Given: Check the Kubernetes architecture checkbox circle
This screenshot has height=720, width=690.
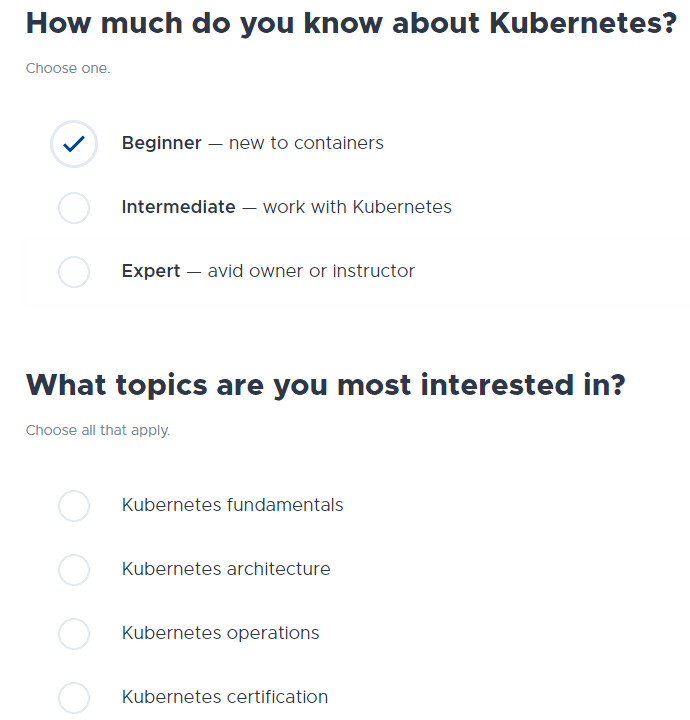Looking at the screenshot, I should tap(74, 570).
